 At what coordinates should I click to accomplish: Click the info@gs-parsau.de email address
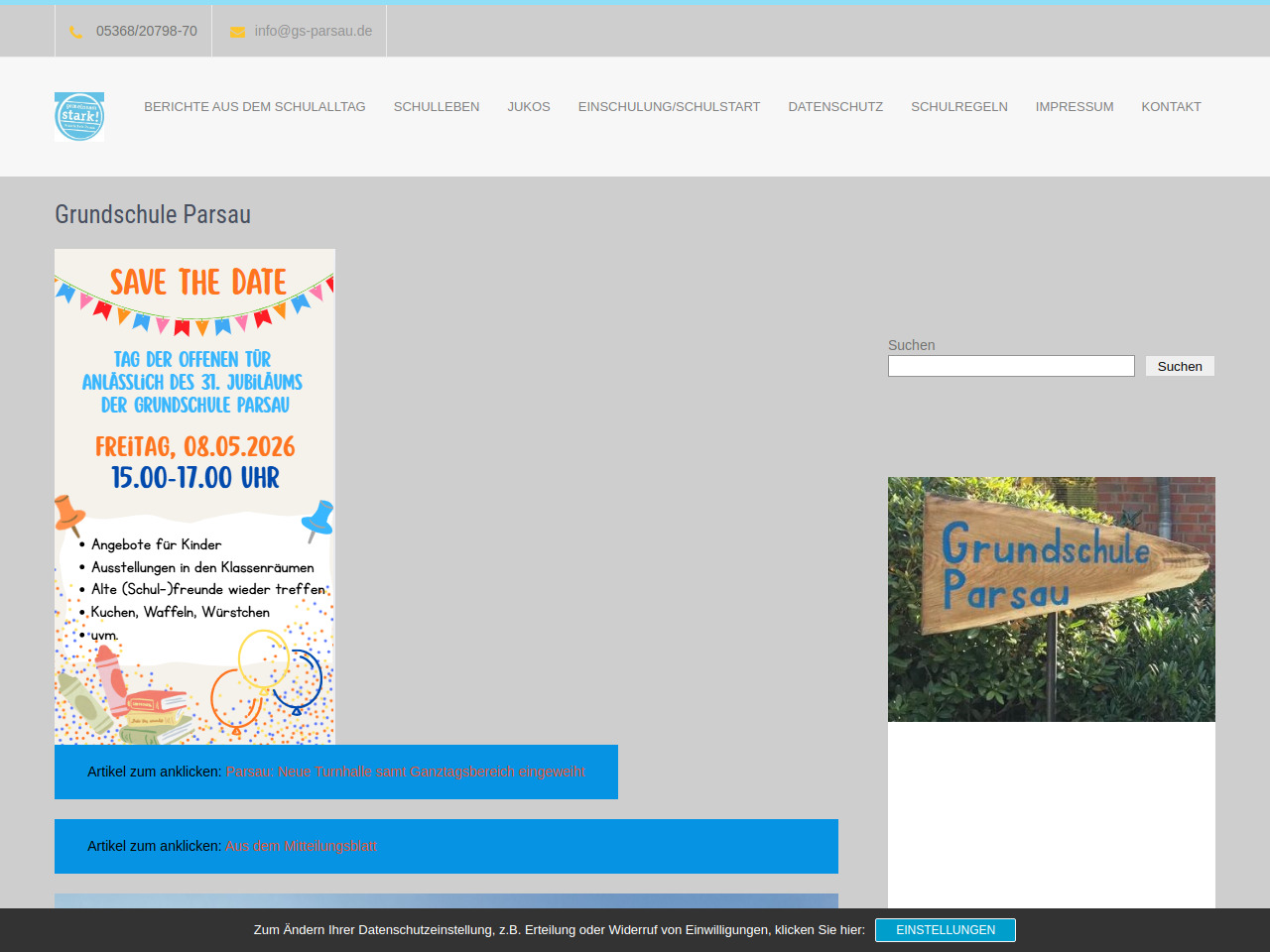tap(314, 31)
